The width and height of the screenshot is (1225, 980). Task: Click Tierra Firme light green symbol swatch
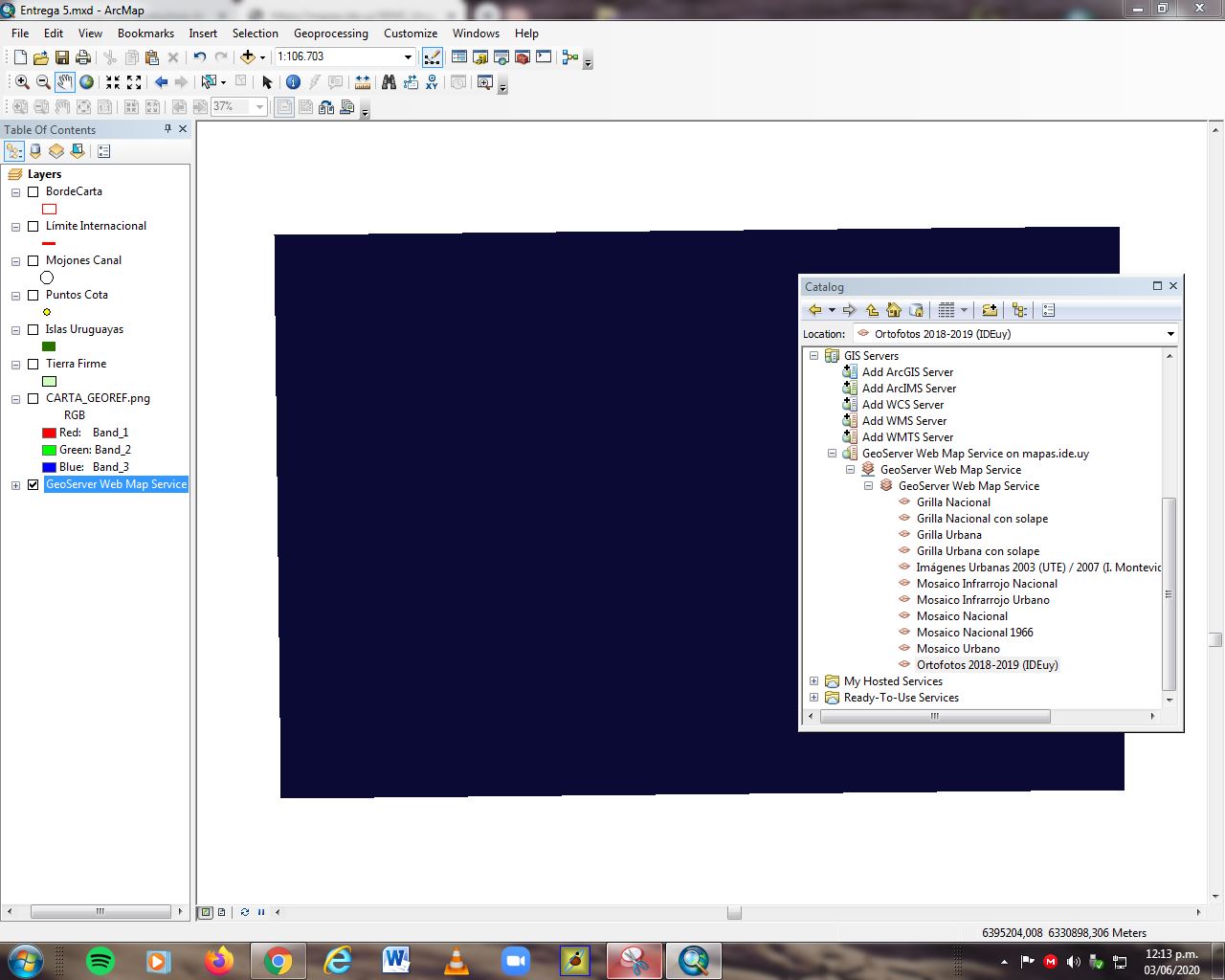(49, 381)
